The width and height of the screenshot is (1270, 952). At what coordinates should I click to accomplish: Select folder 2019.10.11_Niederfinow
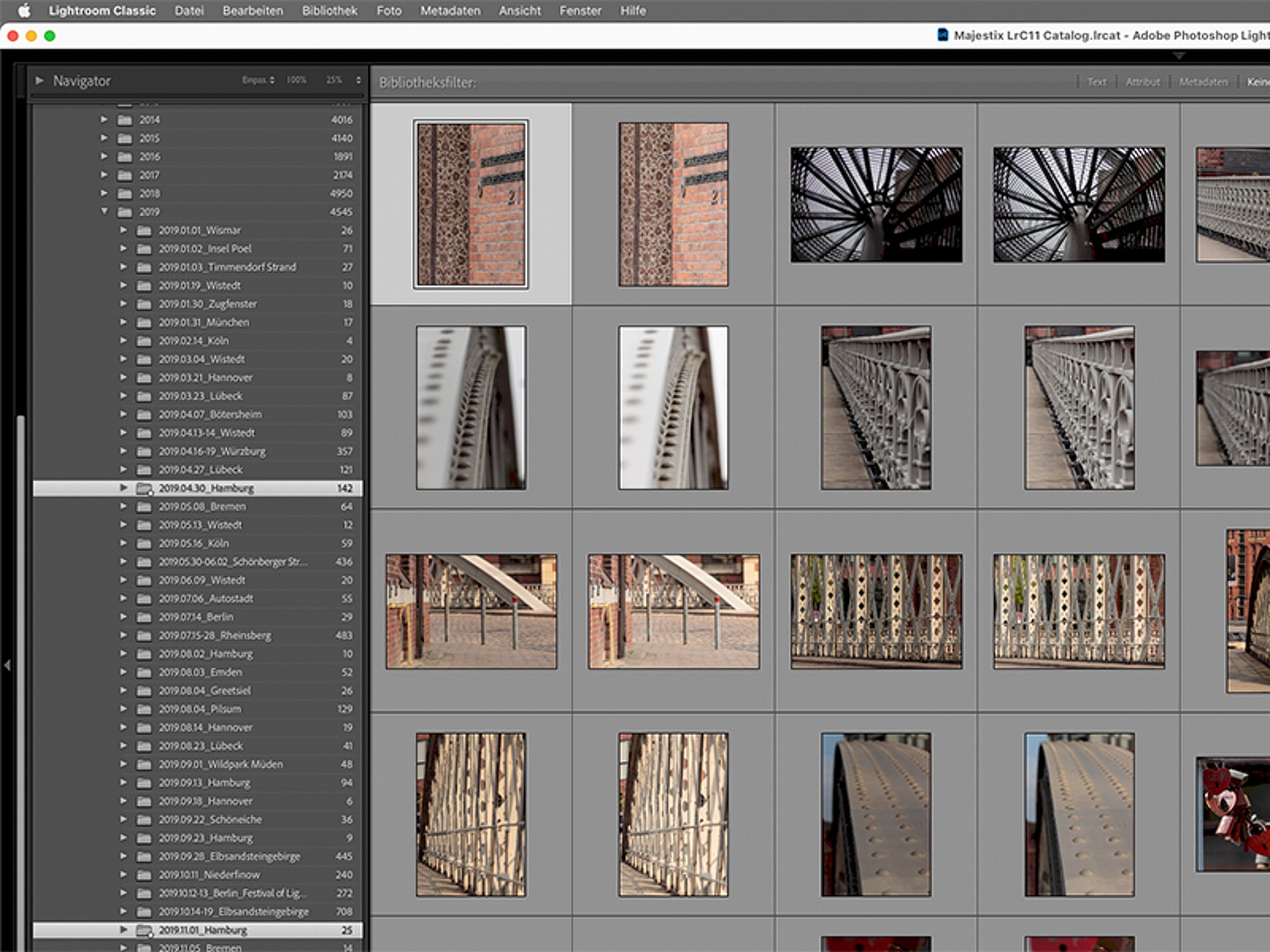pyautogui.click(x=197, y=875)
